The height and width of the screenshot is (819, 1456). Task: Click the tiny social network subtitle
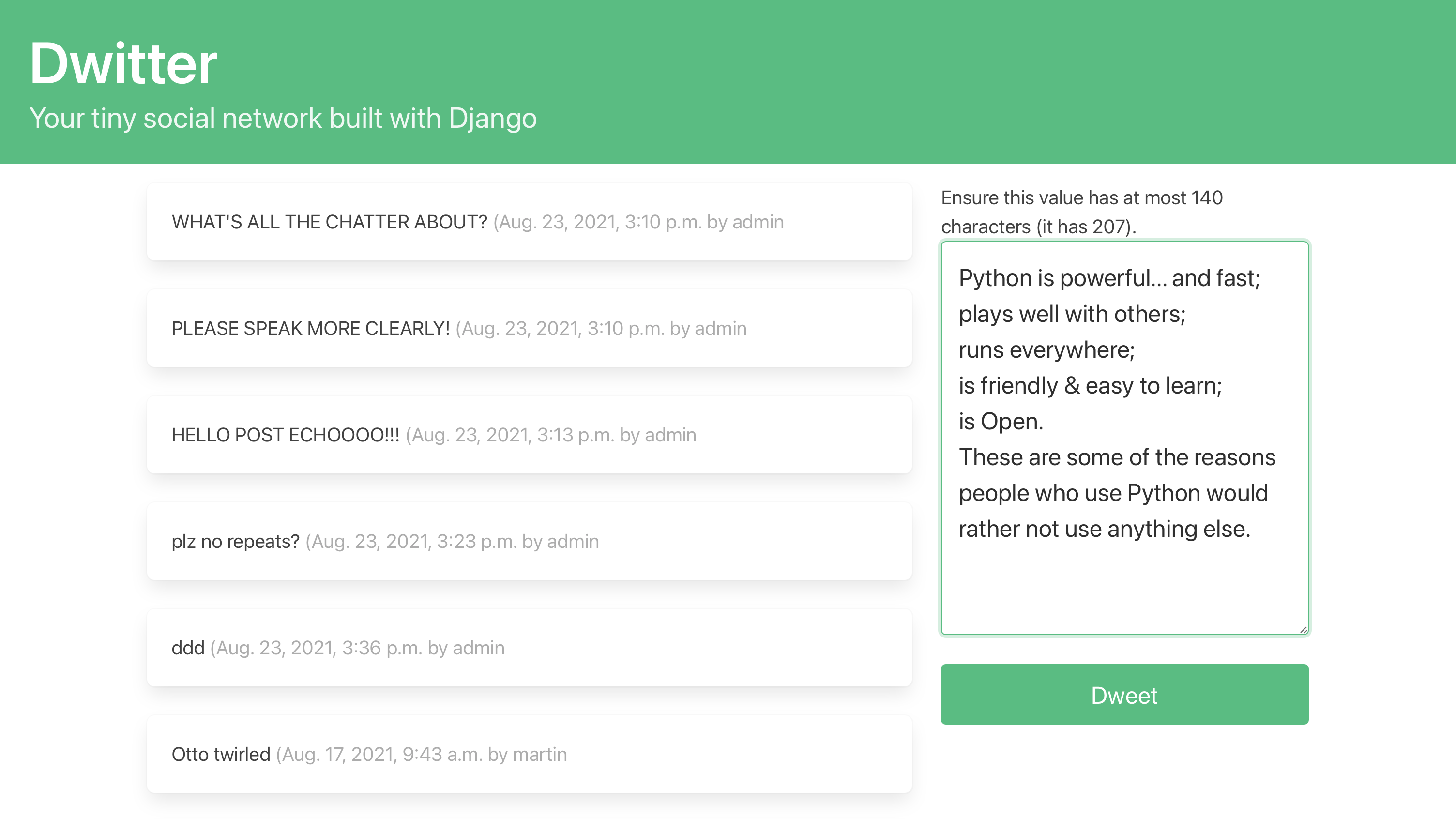click(284, 118)
